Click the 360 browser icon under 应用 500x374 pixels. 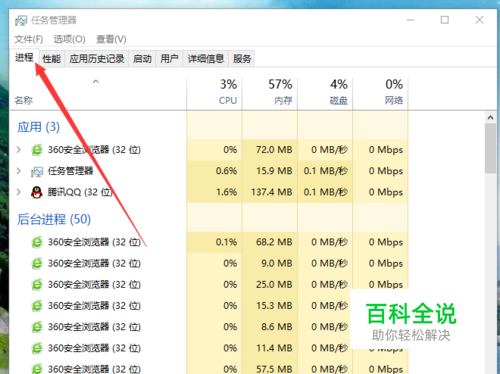(x=37, y=150)
